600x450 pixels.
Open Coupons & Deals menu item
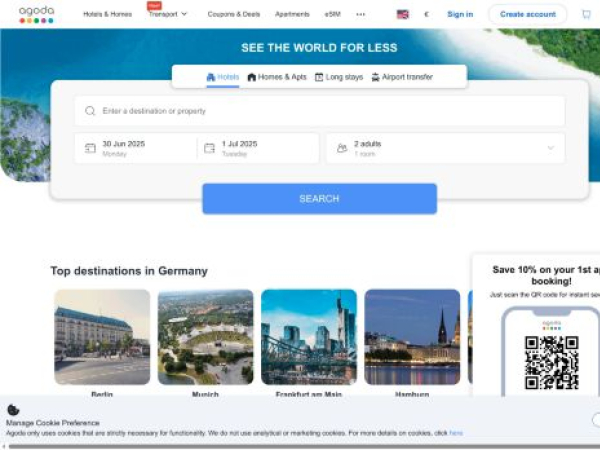234,15
